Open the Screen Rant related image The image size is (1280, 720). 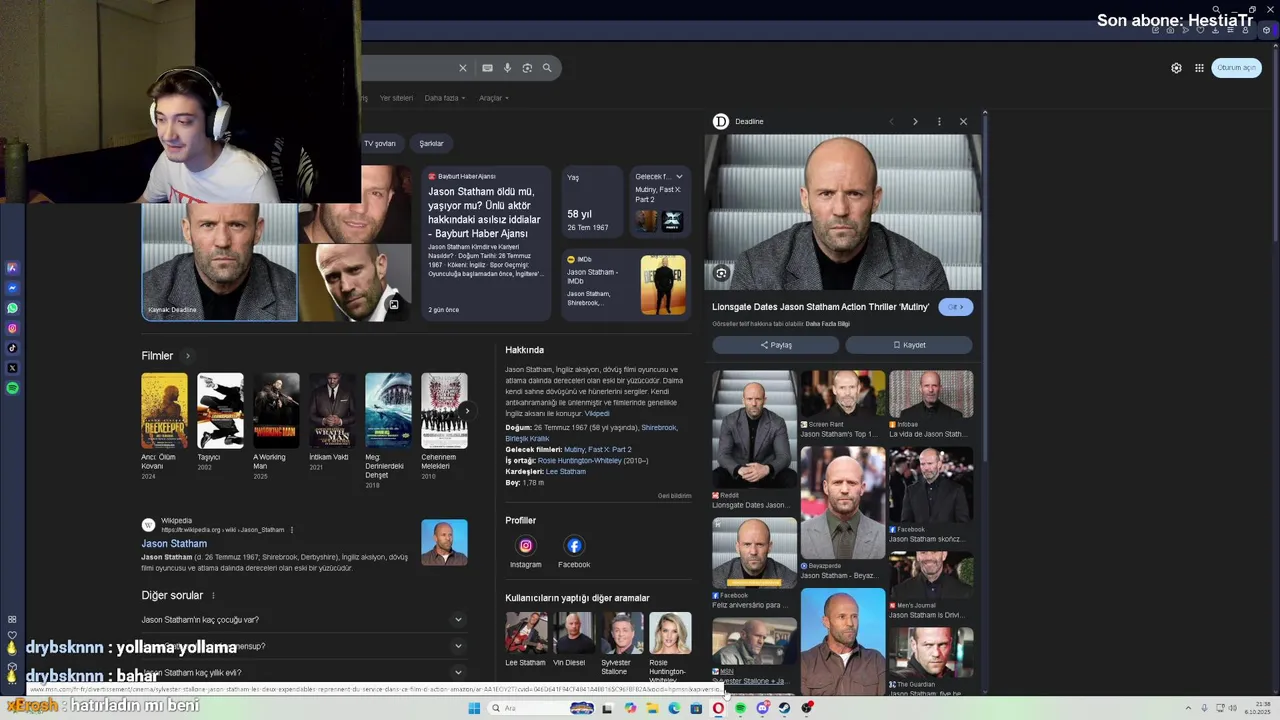pos(843,394)
